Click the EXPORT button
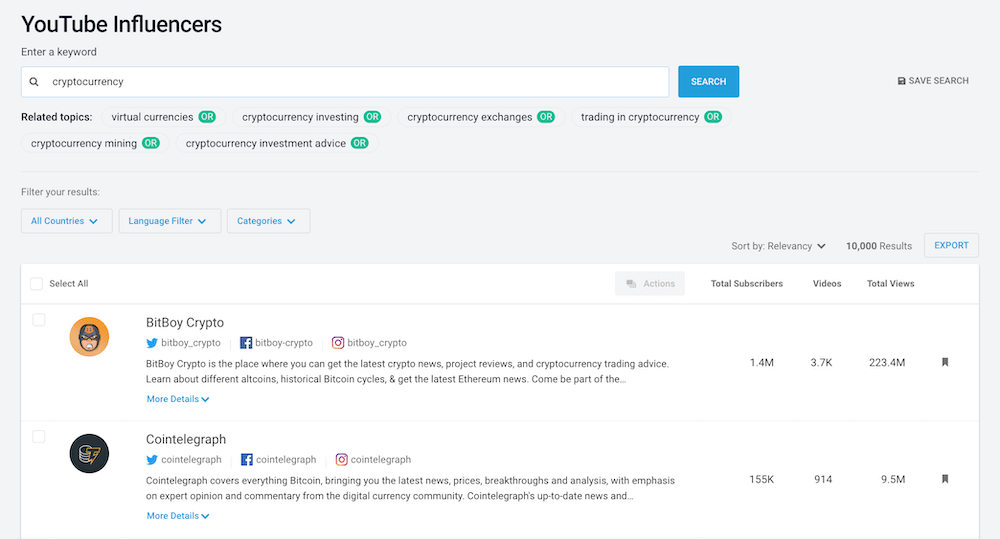Screen dimensions: 1000x539 pyautogui.click(x=951, y=246)
